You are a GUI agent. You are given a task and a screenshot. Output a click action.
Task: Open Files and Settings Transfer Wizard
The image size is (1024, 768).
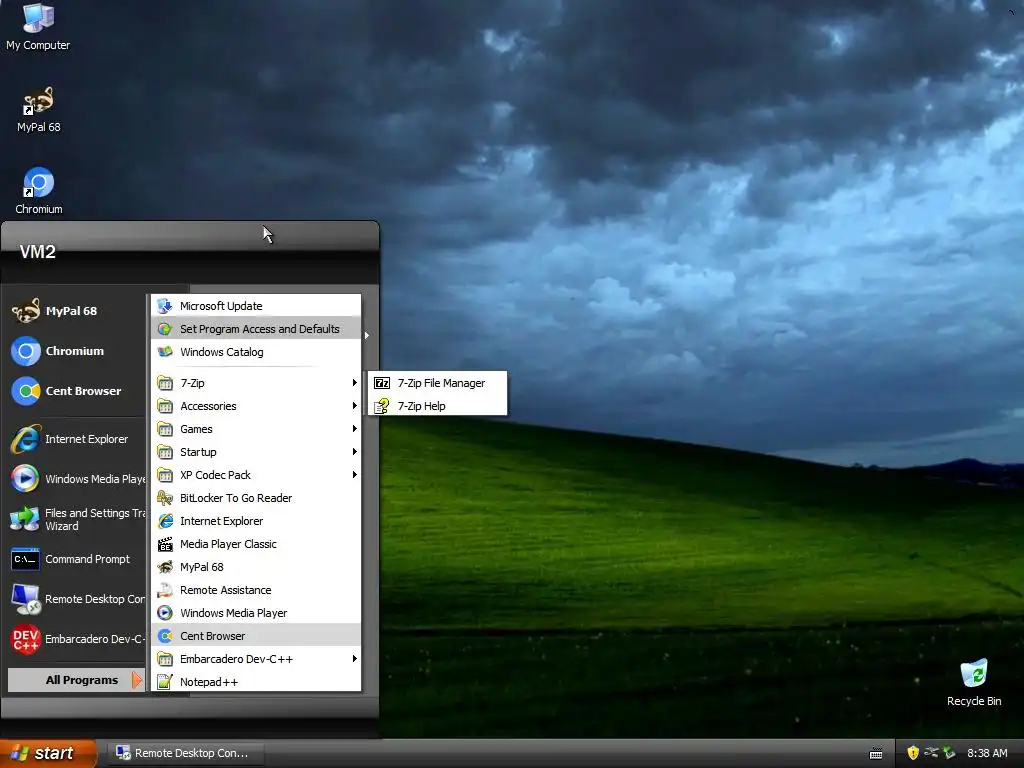[x=76, y=519]
